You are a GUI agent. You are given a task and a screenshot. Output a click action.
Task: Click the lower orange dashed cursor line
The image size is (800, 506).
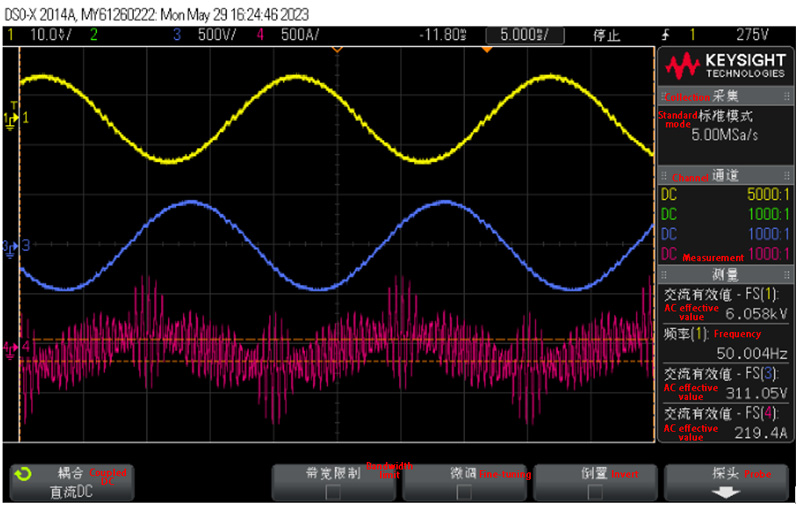click(337, 361)
